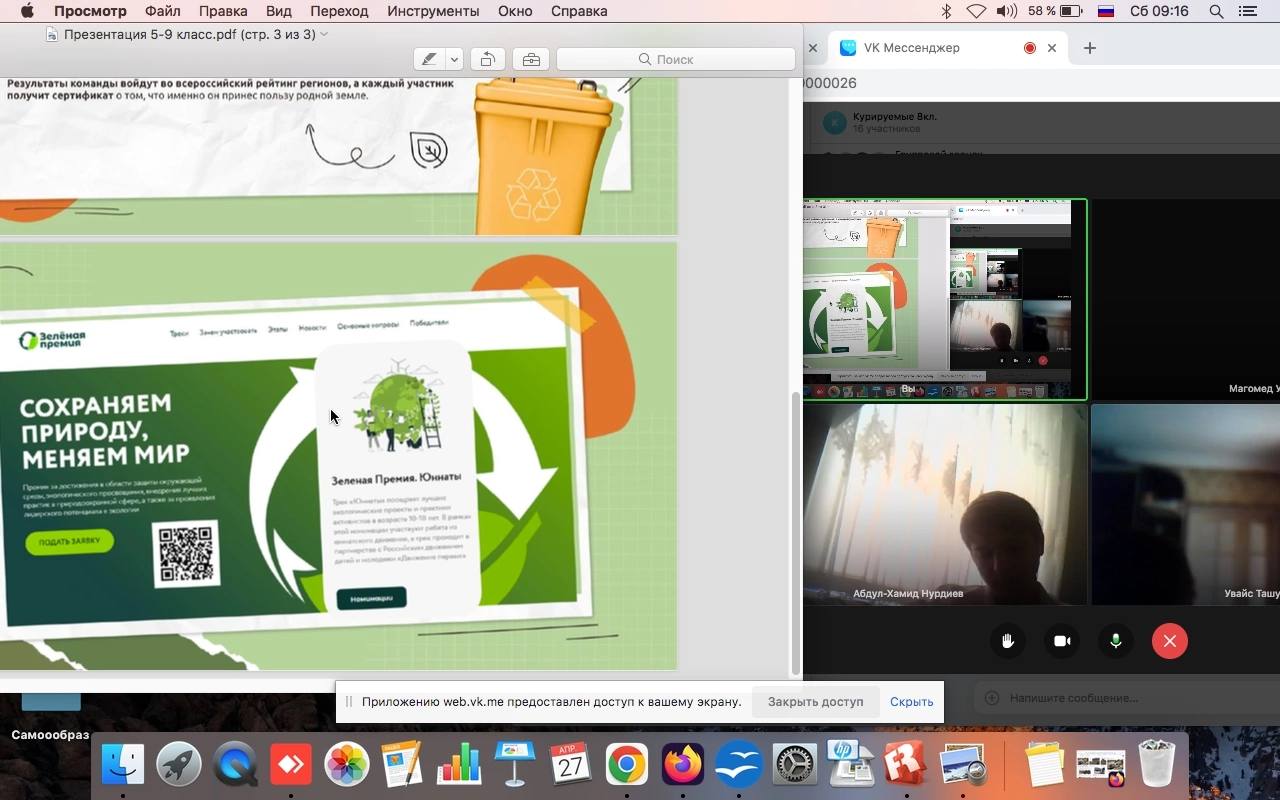Open the document title dropdown chevron

(x=324, y=34)
